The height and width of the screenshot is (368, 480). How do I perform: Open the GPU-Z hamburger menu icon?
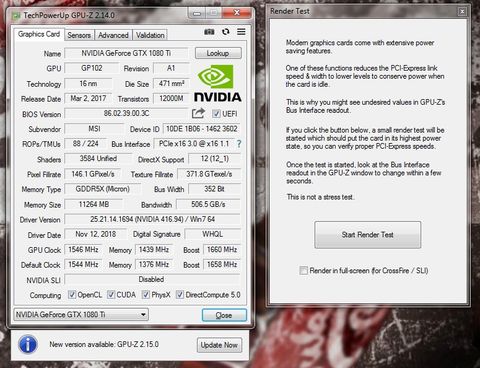click(241, 32)
